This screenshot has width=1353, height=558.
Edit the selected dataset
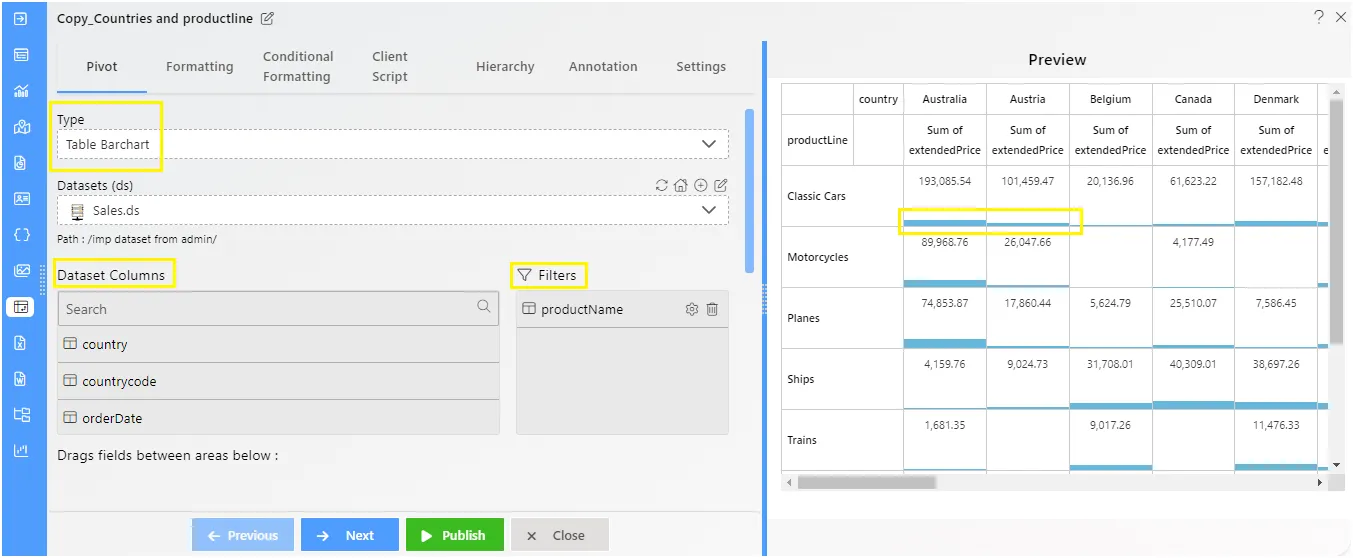coord(721,185)
